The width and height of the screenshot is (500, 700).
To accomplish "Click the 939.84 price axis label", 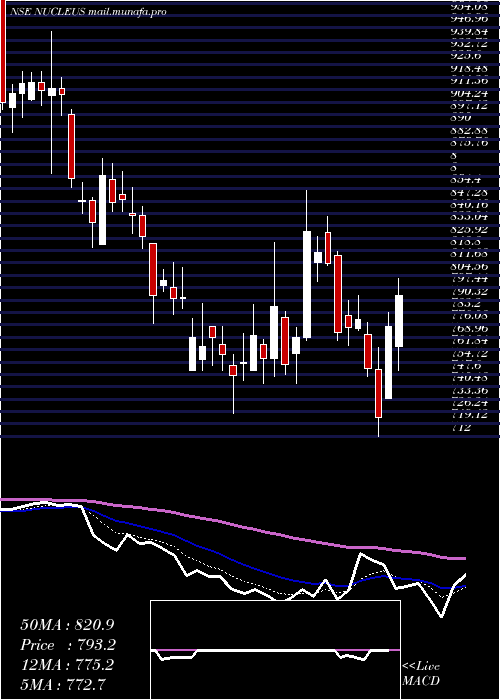I will (x=471, y=32).
